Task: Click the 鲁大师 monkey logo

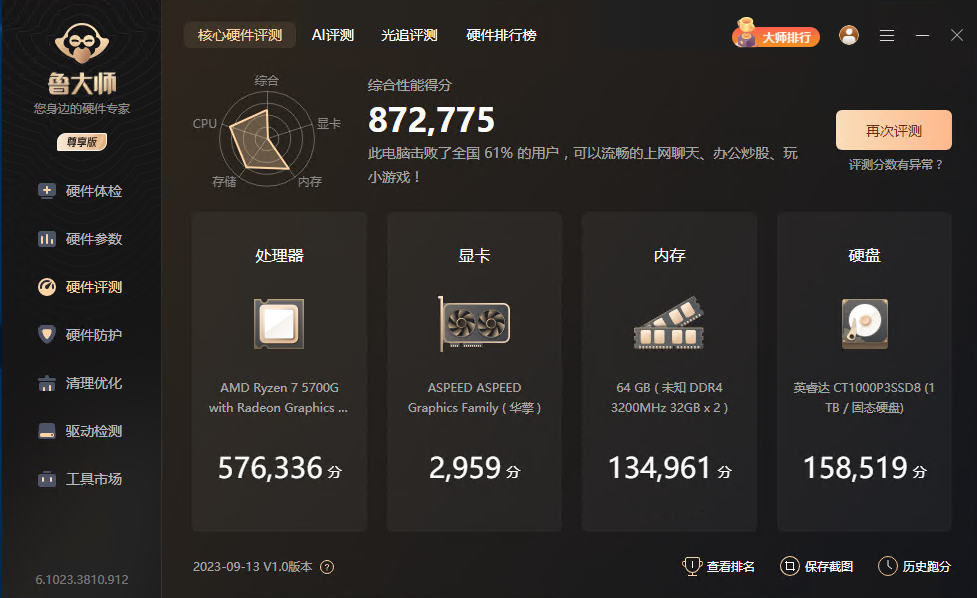Action: tap(82, 43)
